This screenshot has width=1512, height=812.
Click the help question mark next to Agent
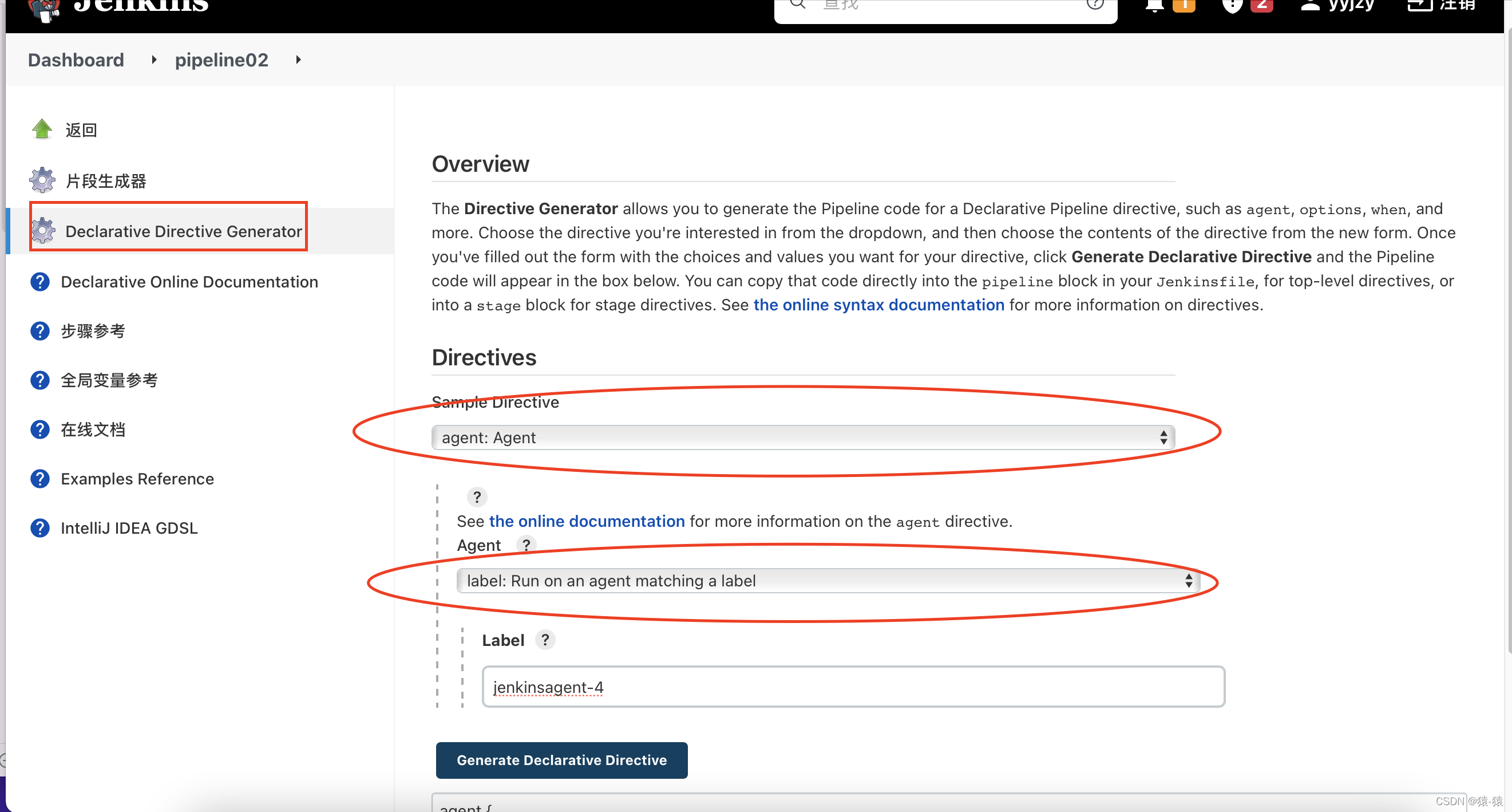click(x=526, y=545)
